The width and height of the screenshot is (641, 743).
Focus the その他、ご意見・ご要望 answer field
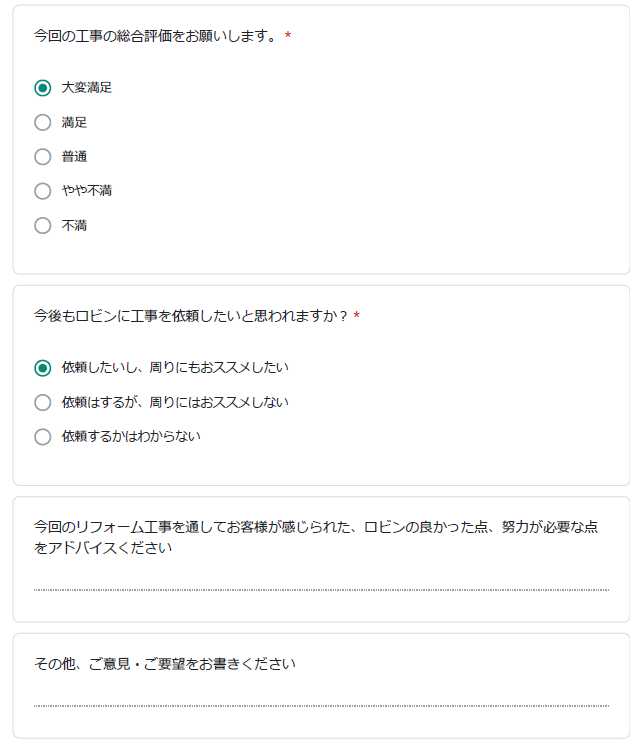pos(320,697)
